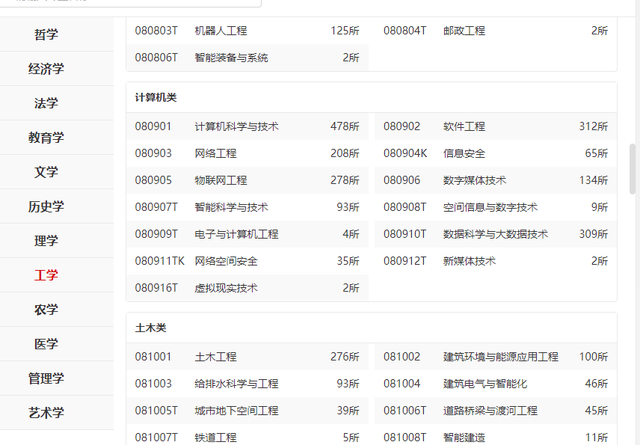Open major 数据科学与大数据技术
This screenshot has width=640, height=445.
click(496, 234)
